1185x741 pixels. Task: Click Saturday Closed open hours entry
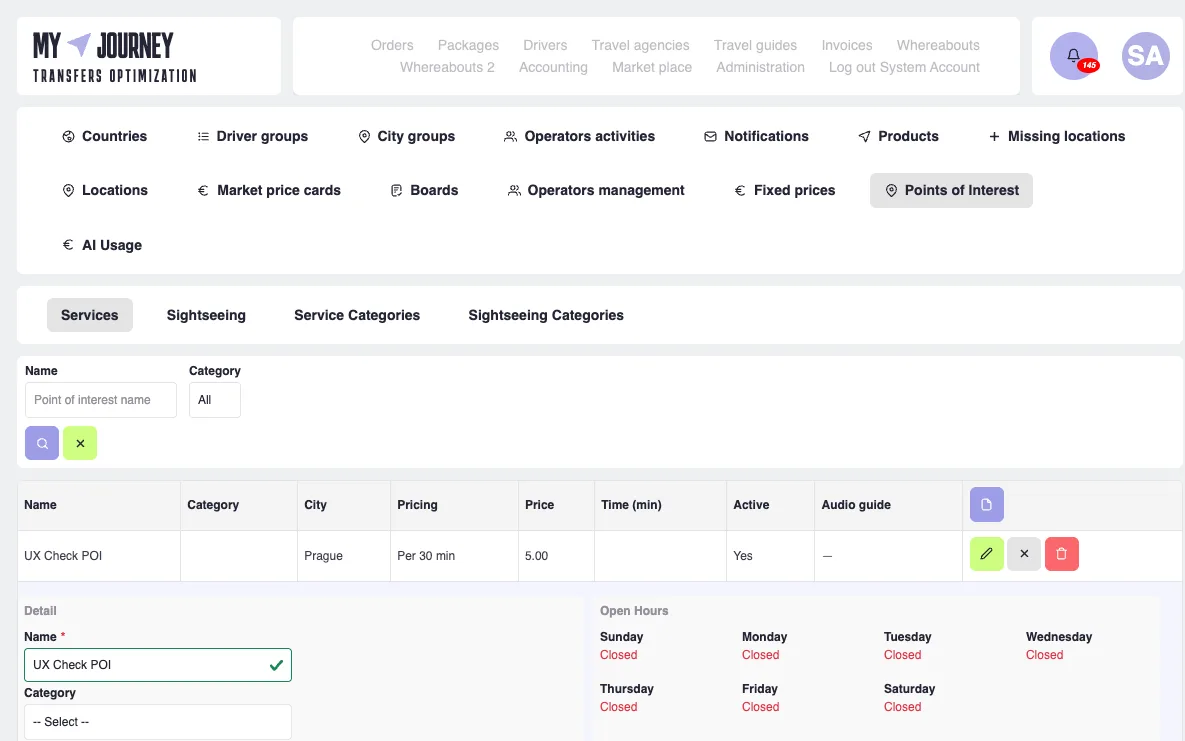pos(909,698)
